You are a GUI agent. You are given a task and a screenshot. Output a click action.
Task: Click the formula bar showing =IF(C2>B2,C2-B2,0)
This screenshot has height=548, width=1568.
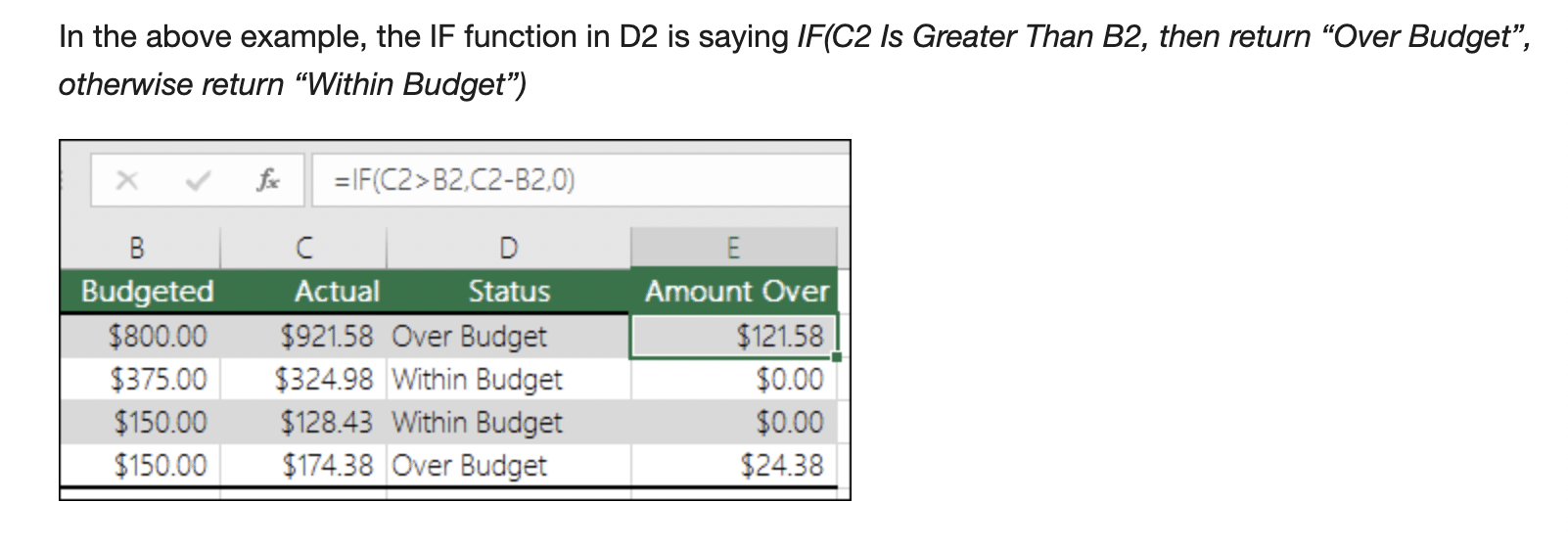[x=580, y=180]
